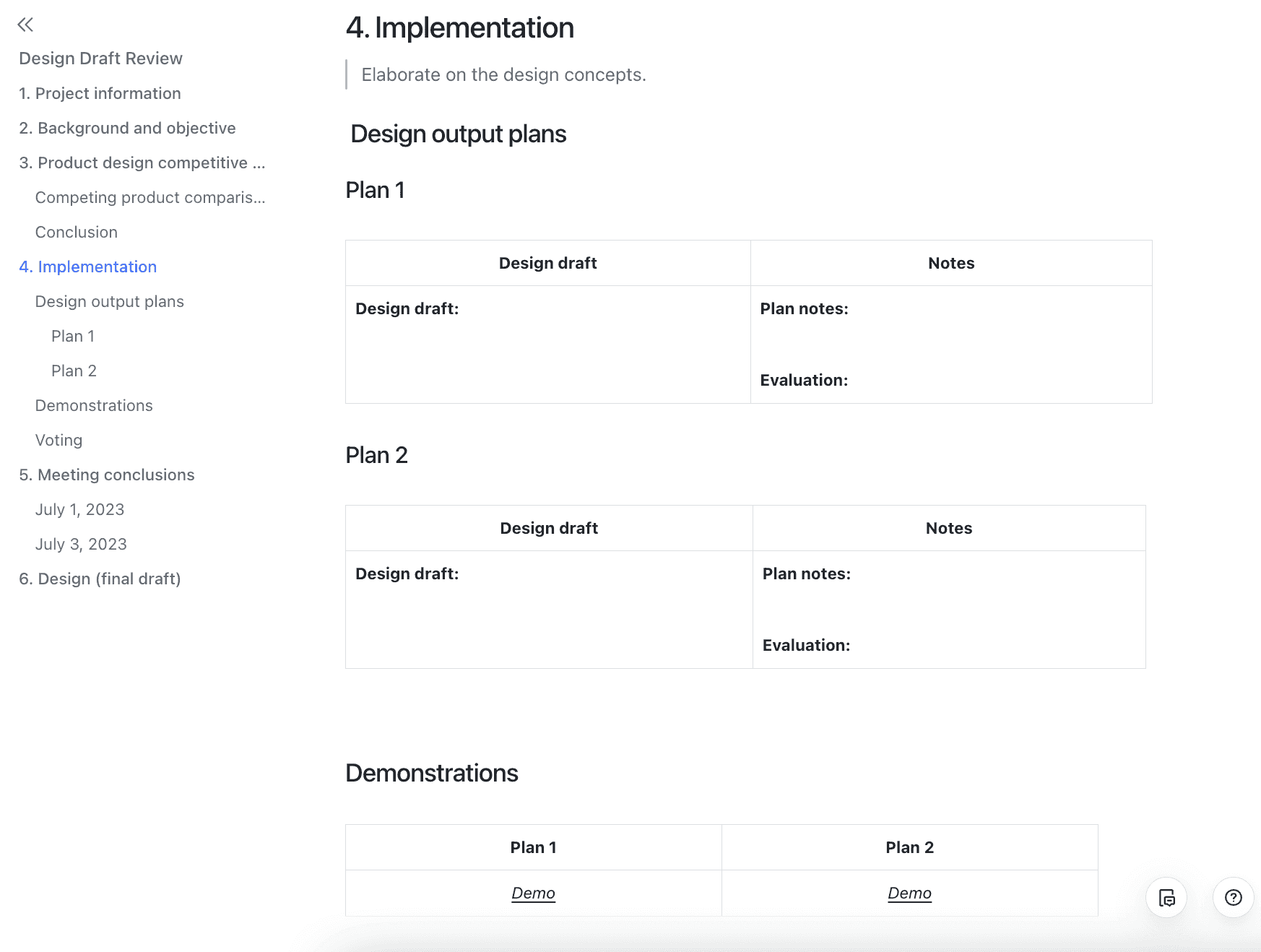Go to Design output plans outline item
Screen dimensions: 1261x952
click(110, 301)
